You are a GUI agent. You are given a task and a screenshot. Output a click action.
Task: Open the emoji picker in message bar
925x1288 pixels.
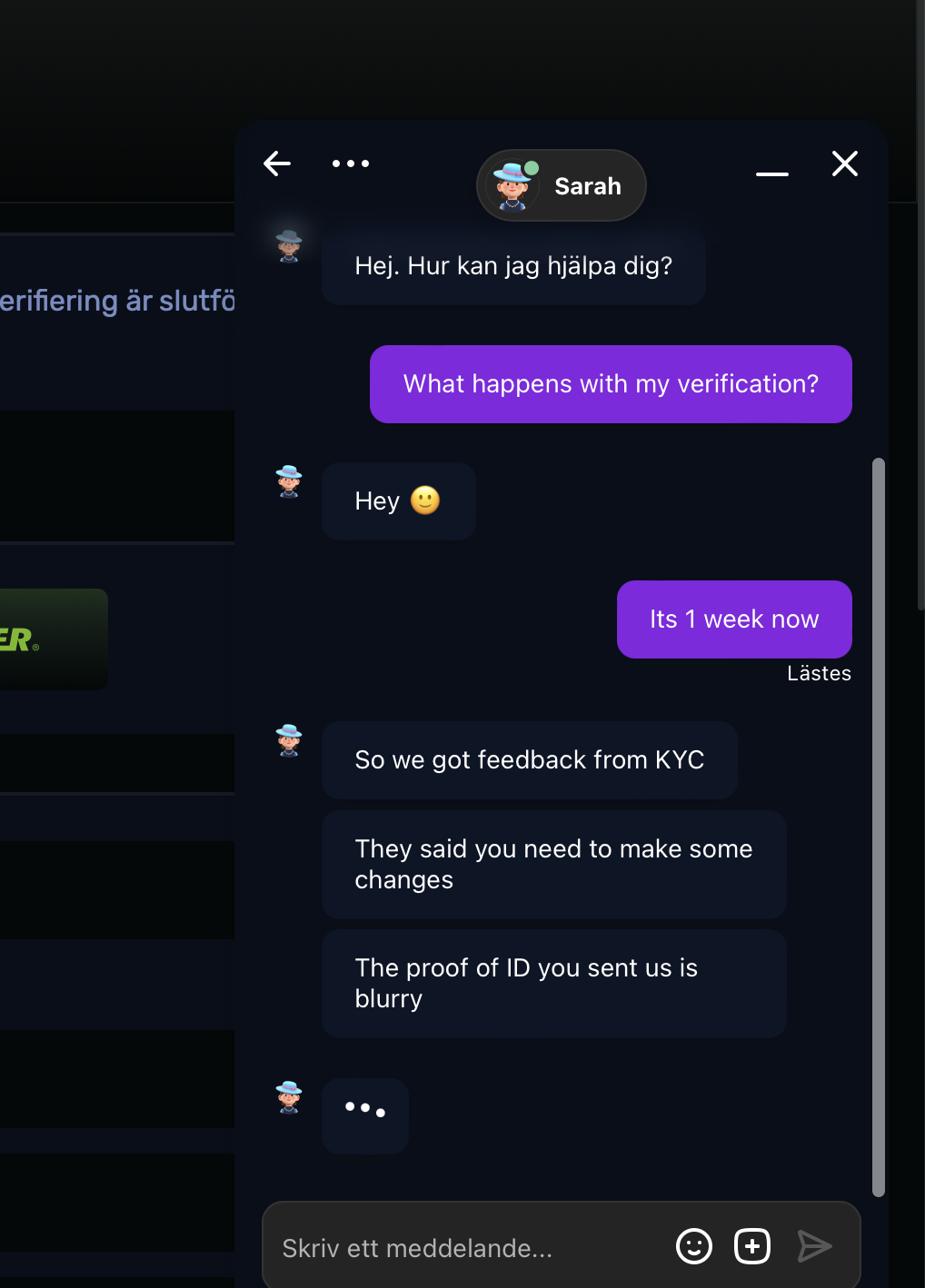click(694, 1246)
